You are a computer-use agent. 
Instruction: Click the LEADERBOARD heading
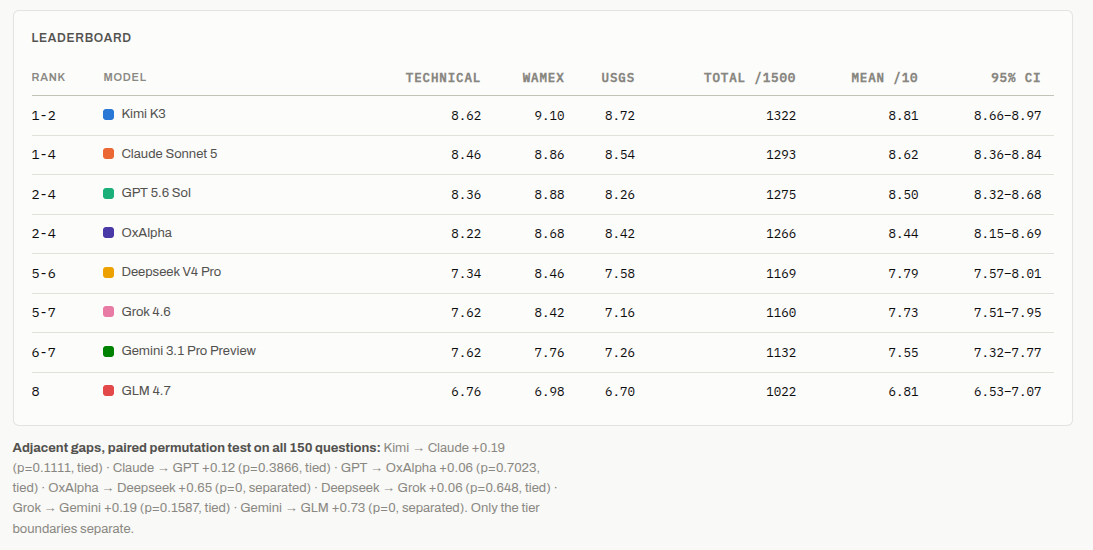[81, 38]
